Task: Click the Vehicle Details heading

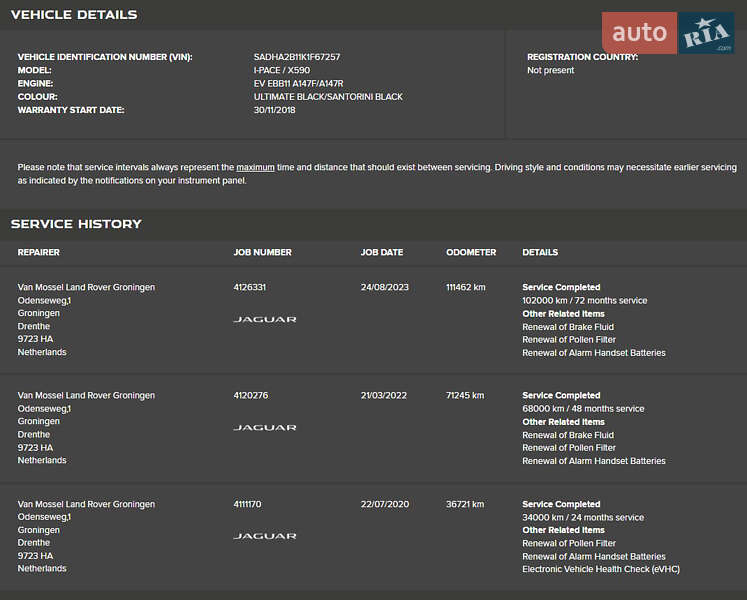Action: coord(74,15)
